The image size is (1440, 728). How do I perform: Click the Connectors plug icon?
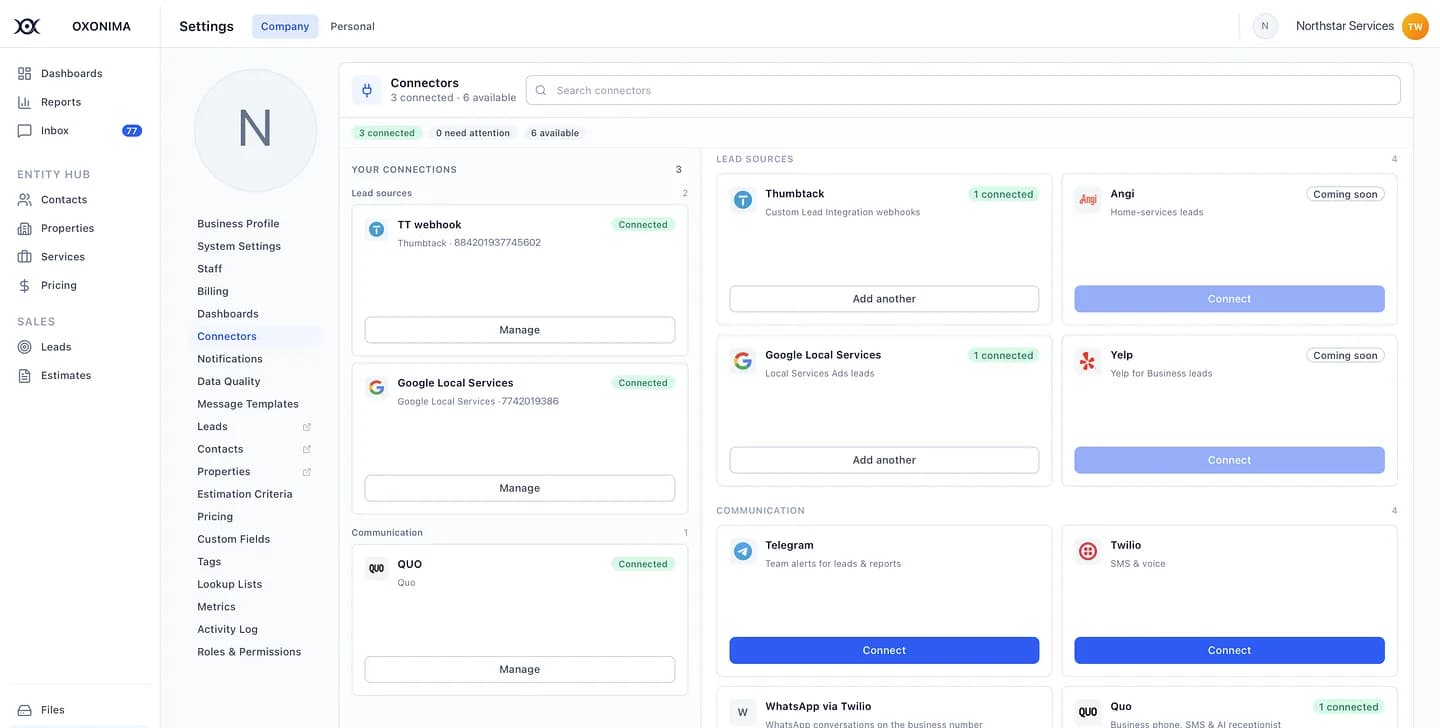[367, 90]
